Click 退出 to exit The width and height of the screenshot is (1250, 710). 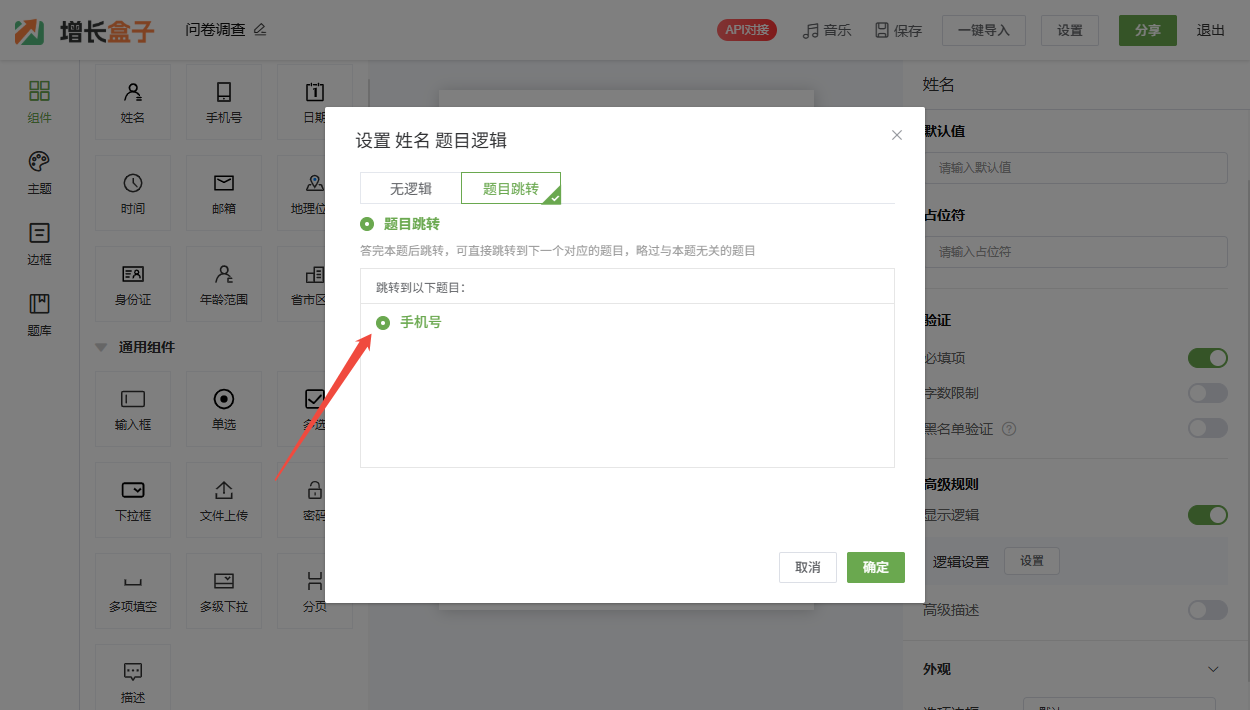[x=1211, y=30]
